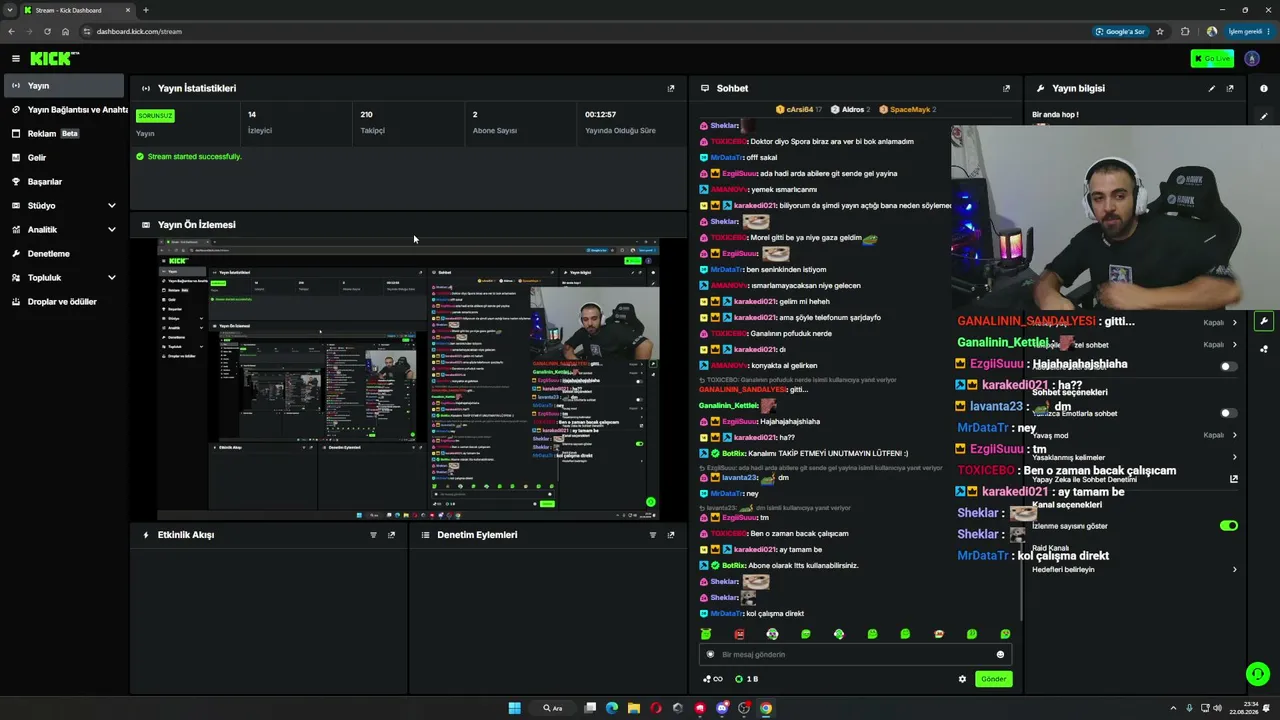Screen dimensions: 1280x720
Task: Click the 00:12:57 live duration value
Action: click(600, 115)
